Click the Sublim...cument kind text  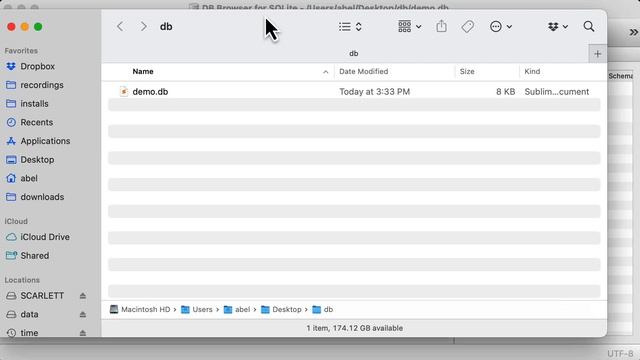click(x=556, y=91)
